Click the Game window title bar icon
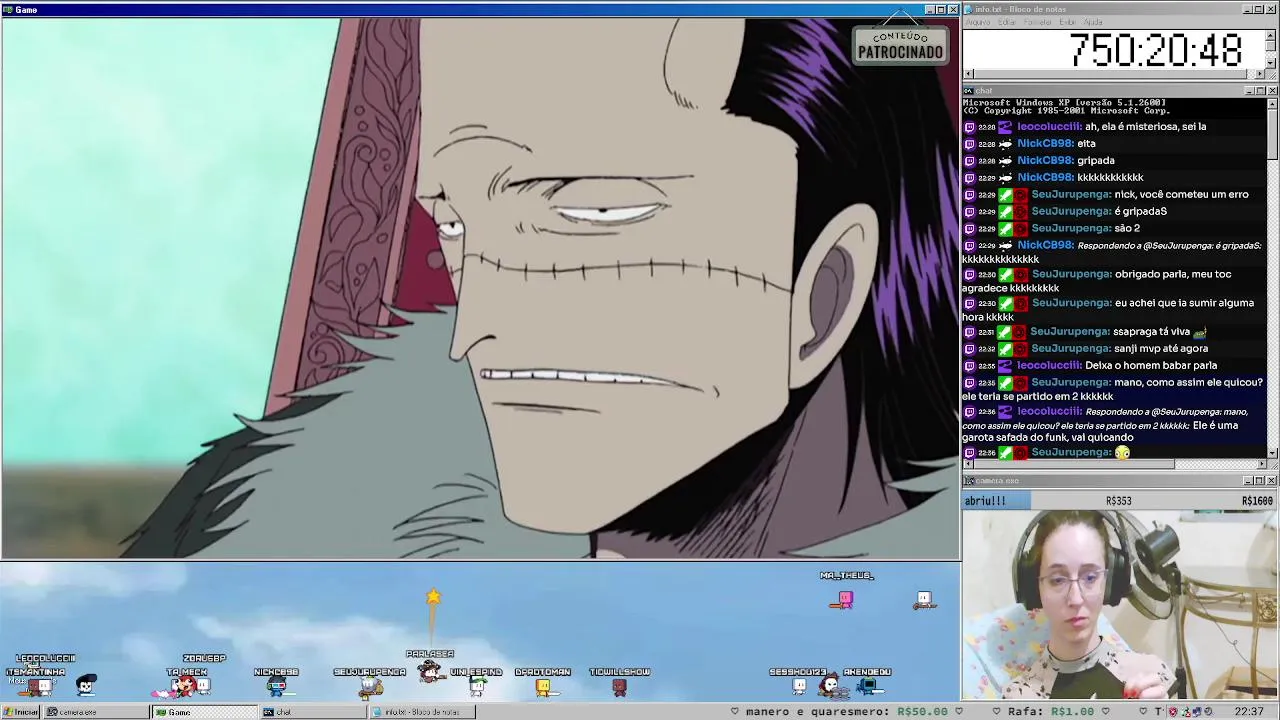The height and width of the screenshot is (720, 1280). [x=8, y=9]
